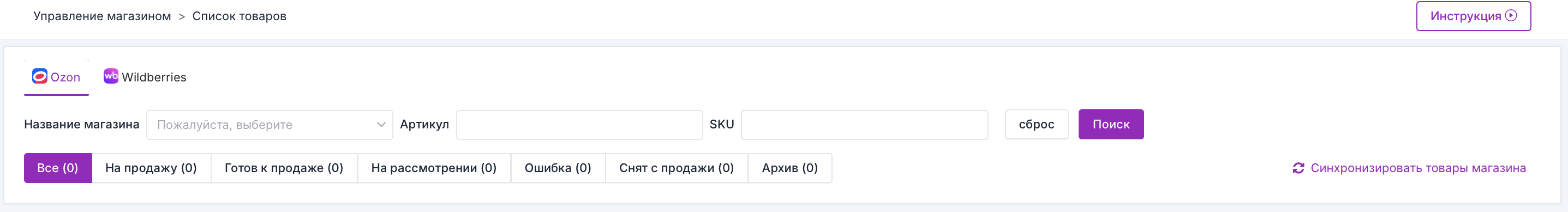This screenshot has height=212, width=1568.
Task: Switch to the Wildberries tab
Action: tap(145, 78)
